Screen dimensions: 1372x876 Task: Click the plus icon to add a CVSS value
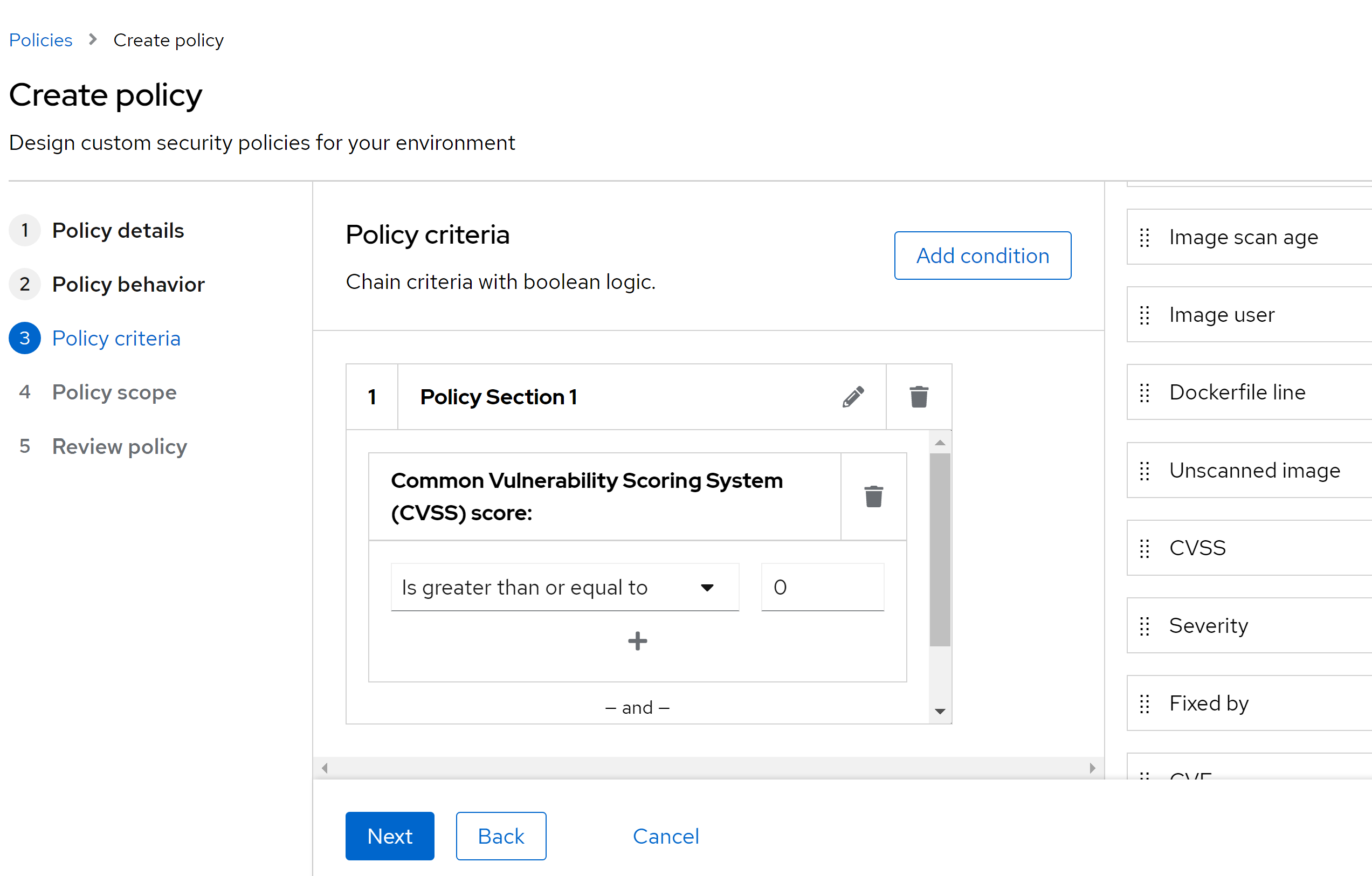pyautogui.click(x=637, y=642)
